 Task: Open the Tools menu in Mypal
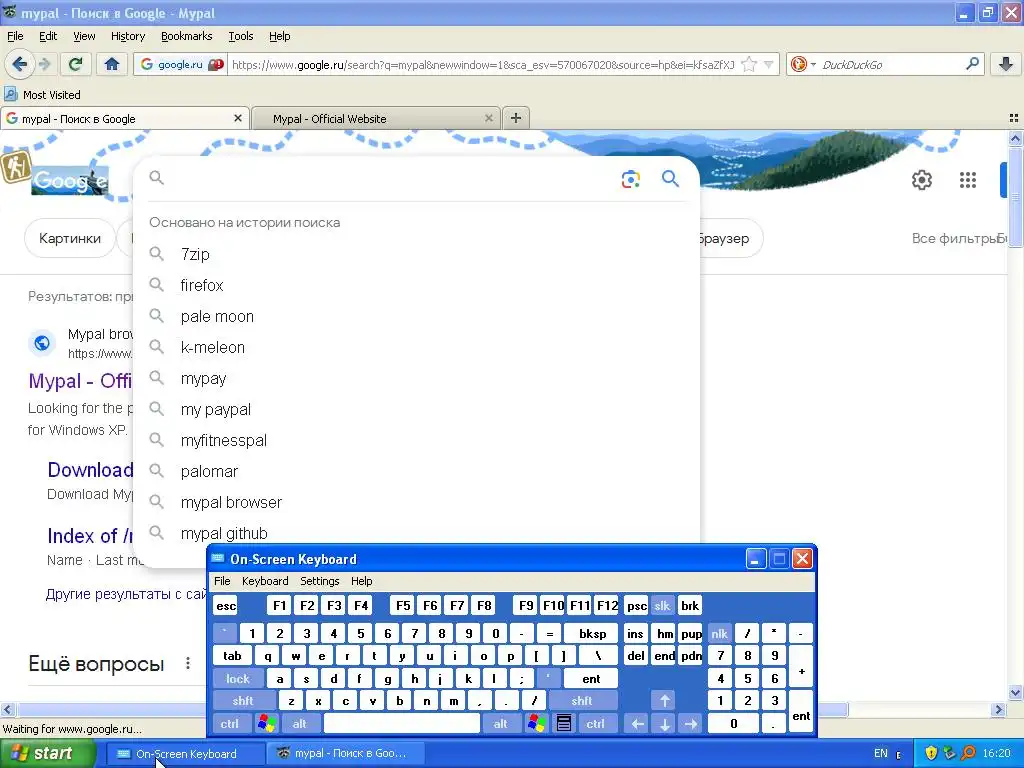click(x=240, y=36)
